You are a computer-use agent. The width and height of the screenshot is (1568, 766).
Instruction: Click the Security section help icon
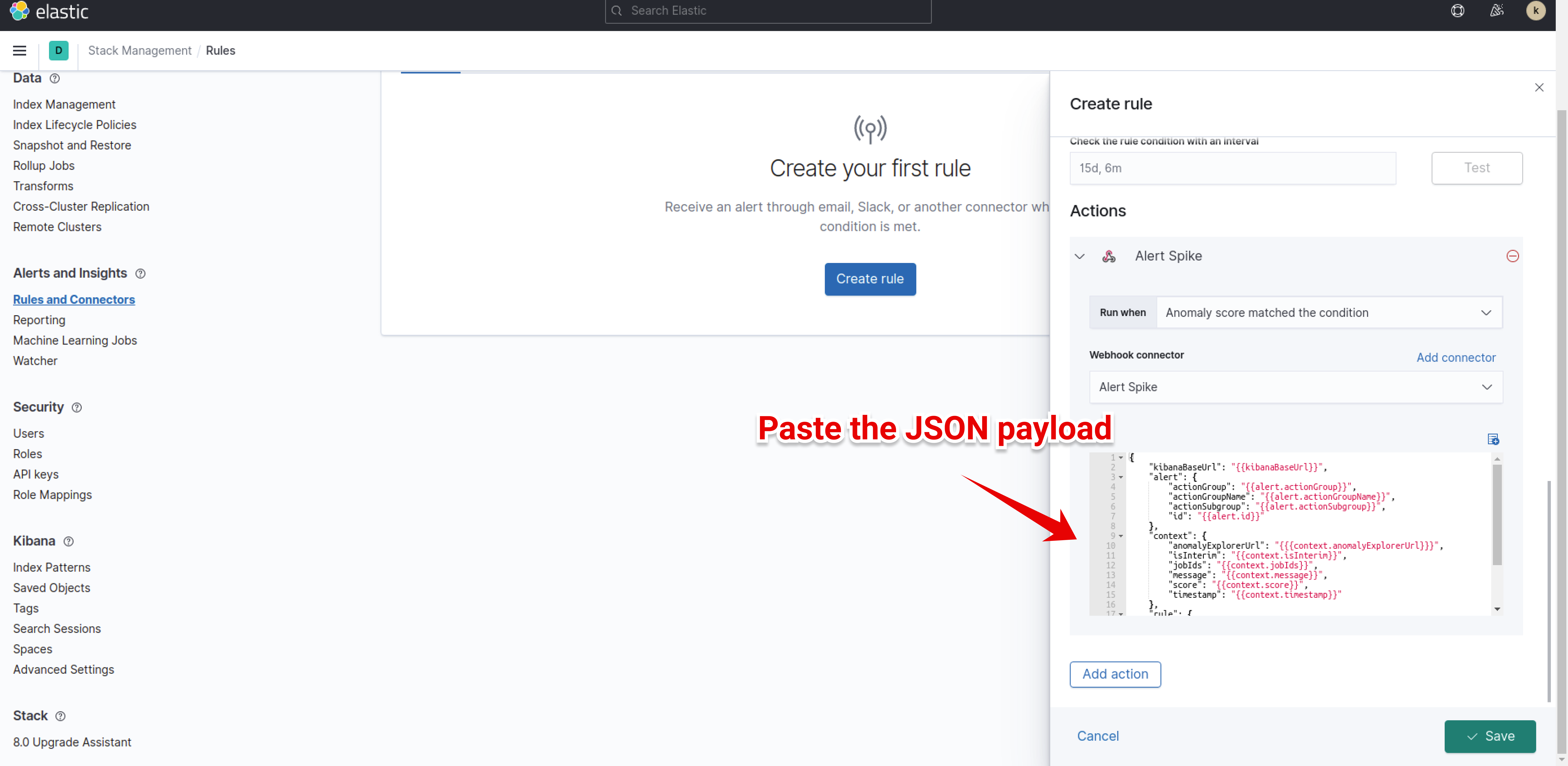(77, 407)
